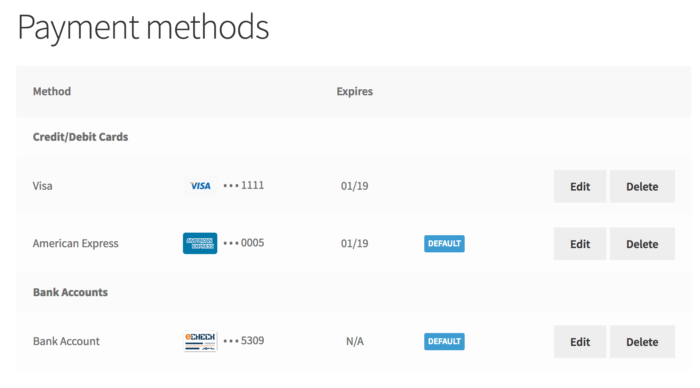This screenshot has height=388, width=700.
Task: Edit the Visa card ending 1111
Action: tap(580, 186)
